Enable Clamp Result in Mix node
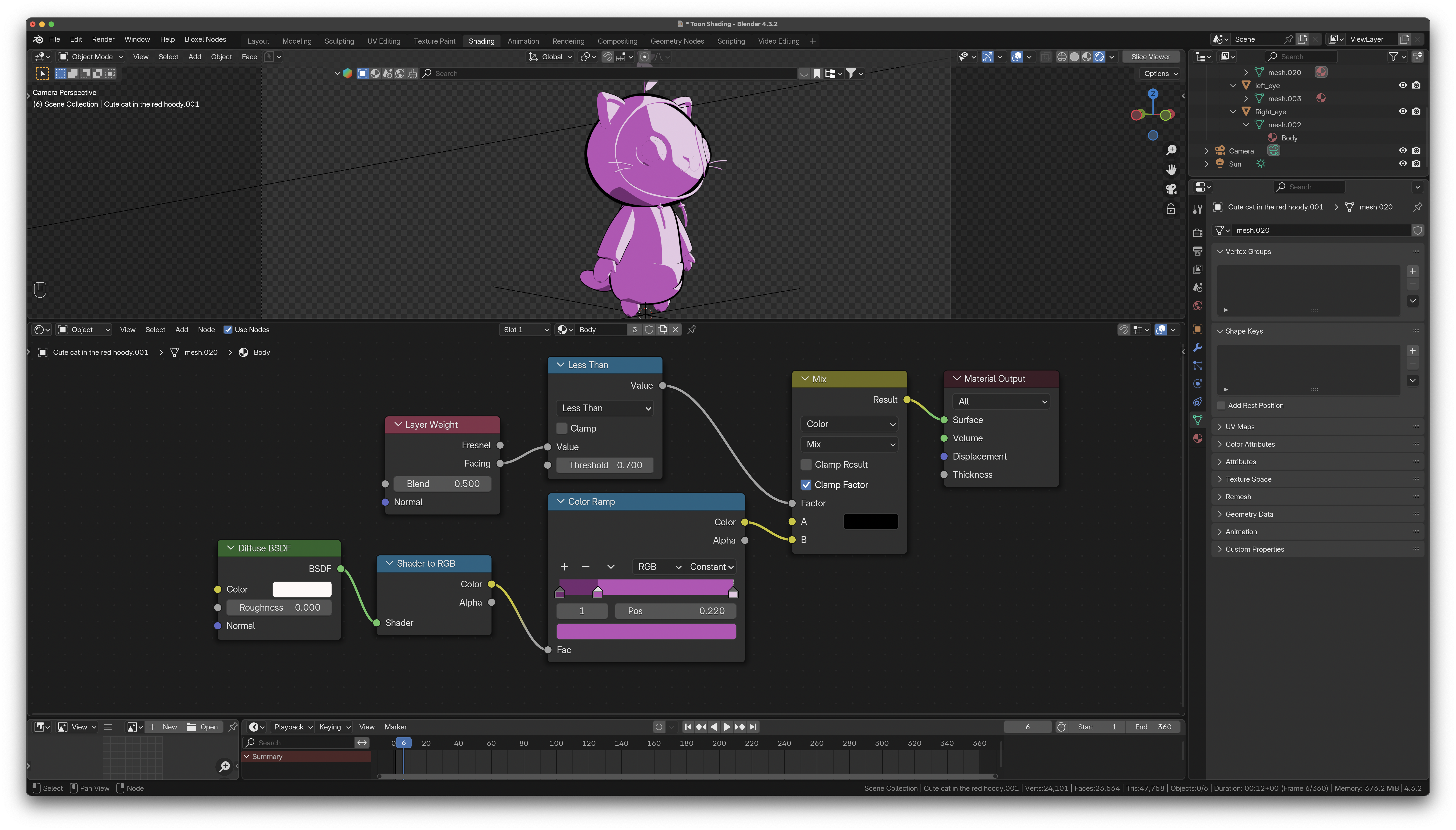Viewport: 1456px width, 830px height. [x=806, y=465]
